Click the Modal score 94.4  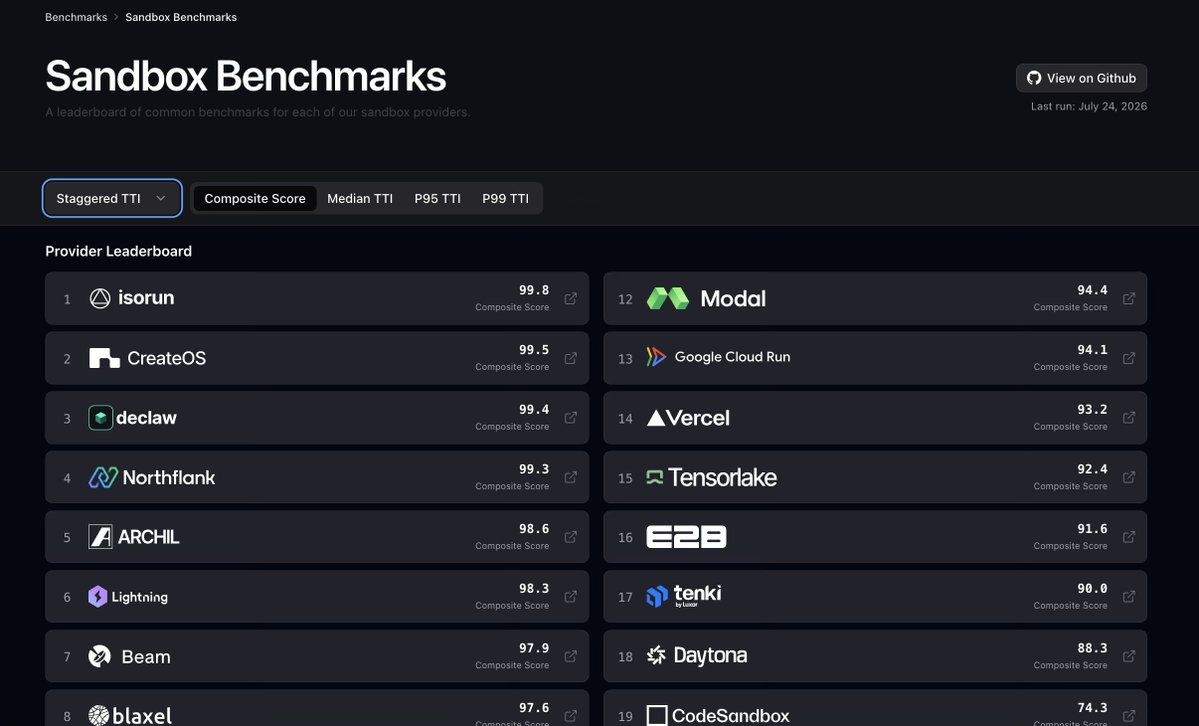(1092, 290)
